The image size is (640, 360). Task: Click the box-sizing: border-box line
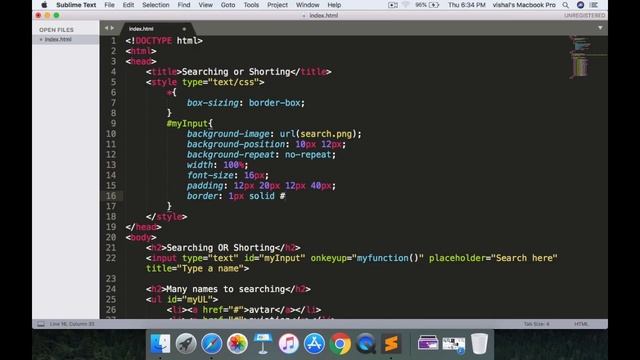(x=246, y=103)
